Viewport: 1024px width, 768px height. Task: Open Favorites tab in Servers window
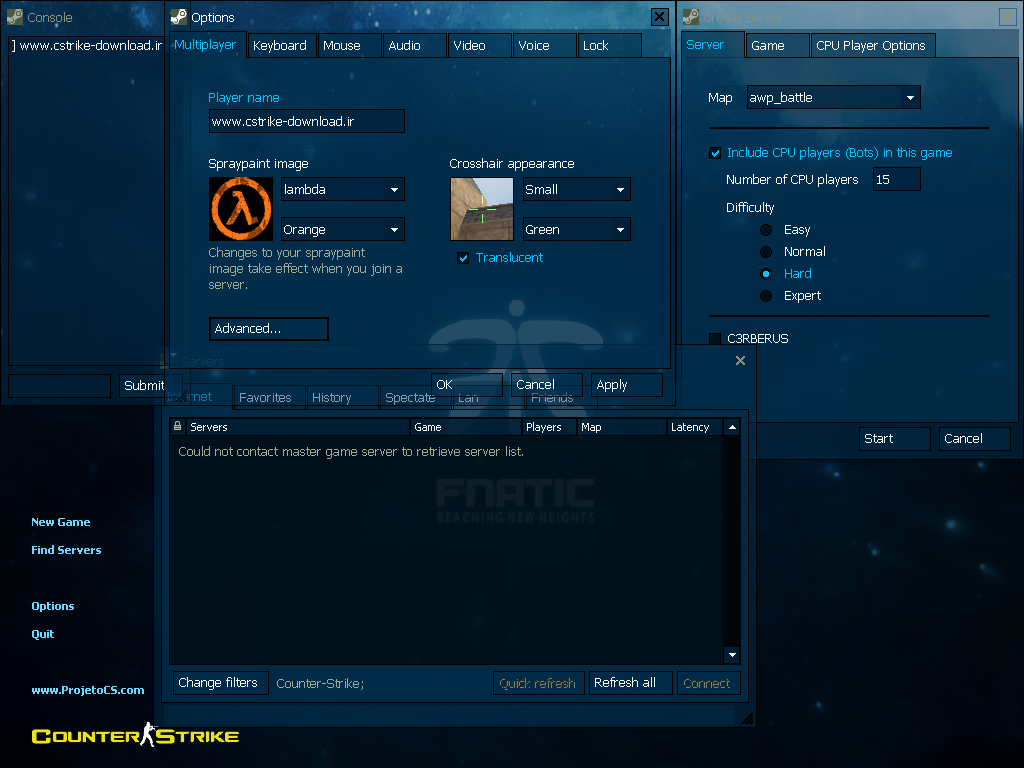pos(270,398)
